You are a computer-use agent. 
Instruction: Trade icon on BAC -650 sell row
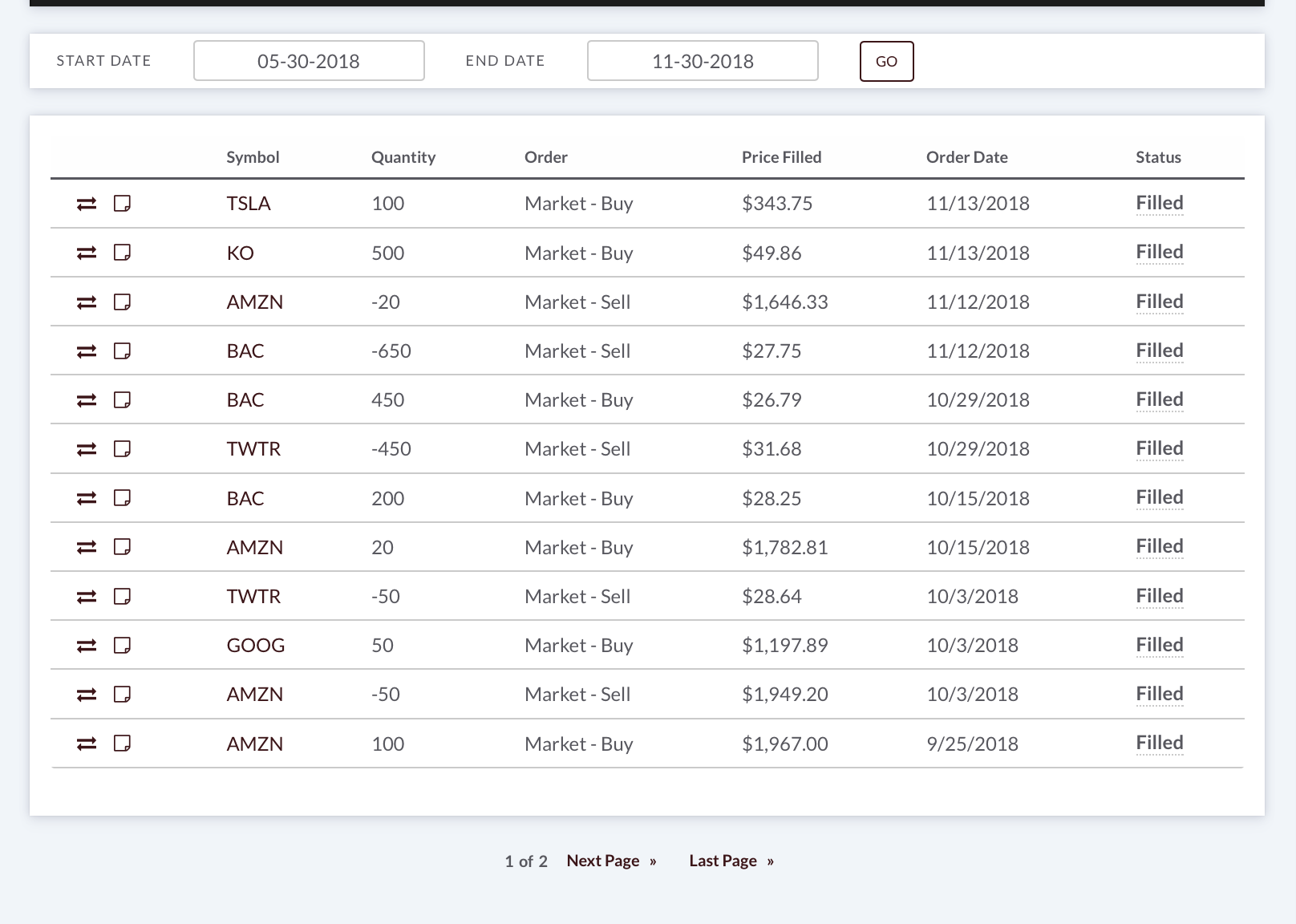tap(87, 351)
